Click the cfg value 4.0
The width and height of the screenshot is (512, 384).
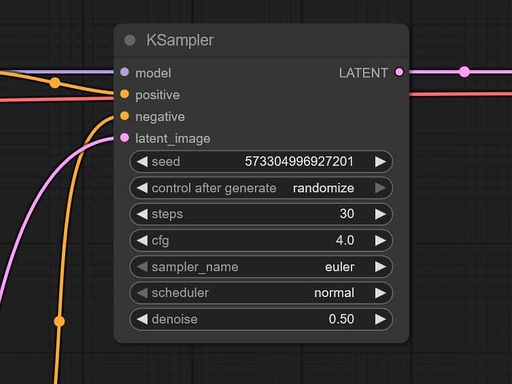point(345,240)
